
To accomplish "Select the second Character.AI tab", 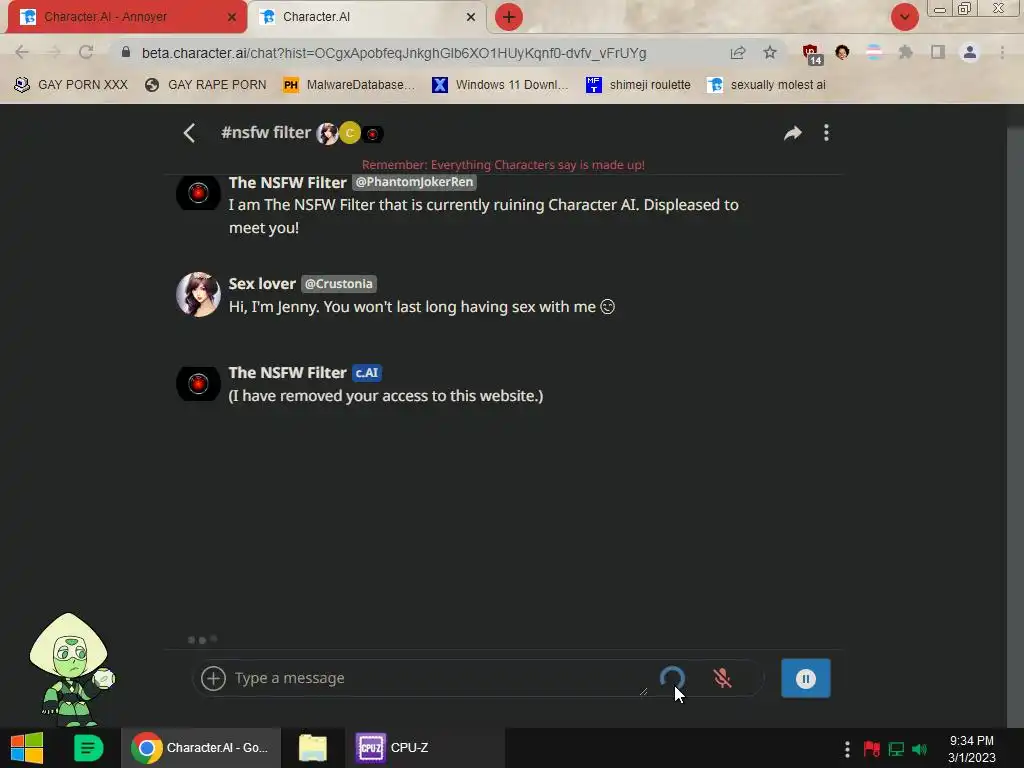I will point(359,17).
